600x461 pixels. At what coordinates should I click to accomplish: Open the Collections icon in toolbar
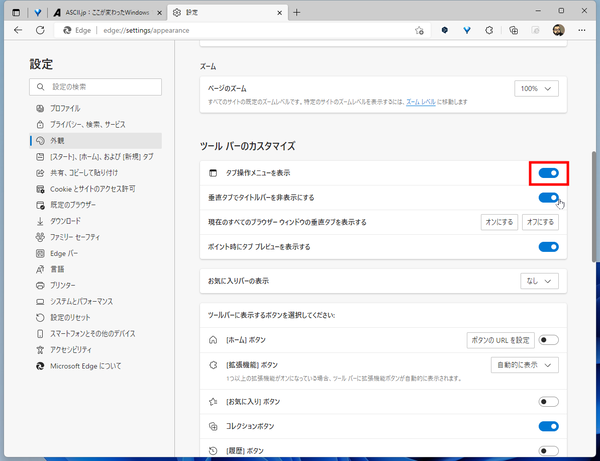pyautogui.click(x=513, y=31)
